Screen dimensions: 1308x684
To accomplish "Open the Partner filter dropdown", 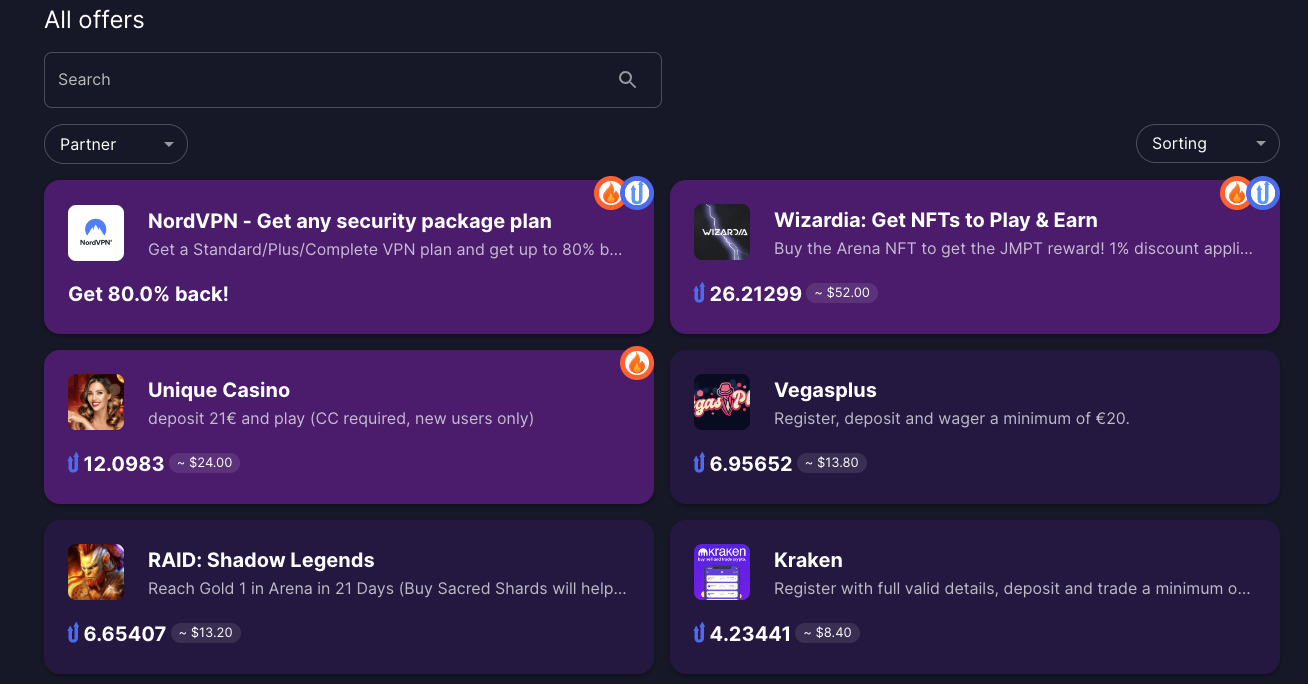I will [x=116, y=144].
